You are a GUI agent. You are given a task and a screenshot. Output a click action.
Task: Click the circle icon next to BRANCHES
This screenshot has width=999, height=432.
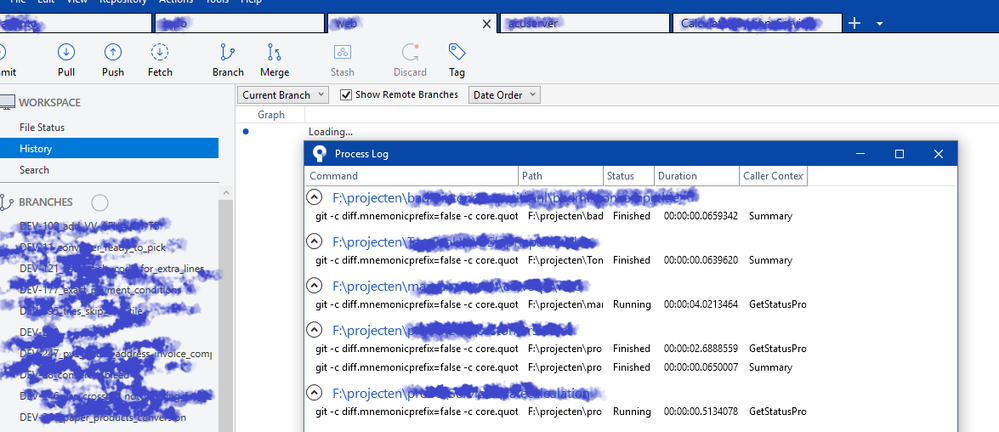pos(99,203)
